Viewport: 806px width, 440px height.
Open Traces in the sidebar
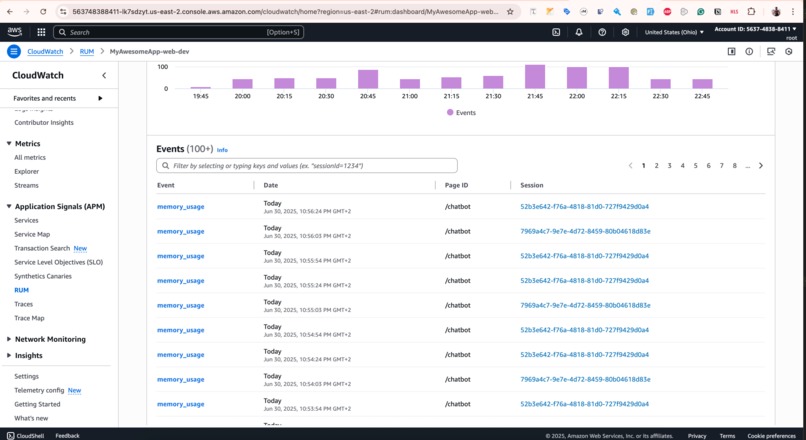coord(23,304)
